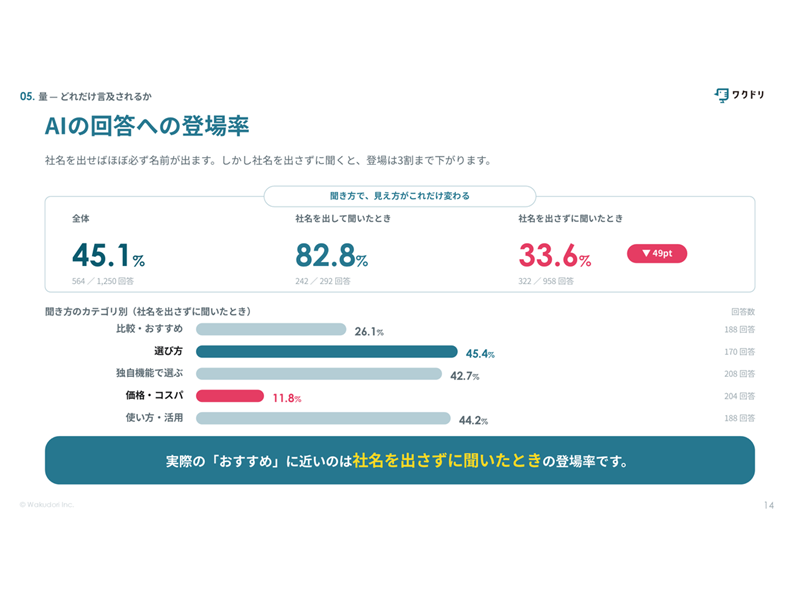Click the '独自機能で選ぶ' row label
Image resolution: width=800 pixels, height=600 pixels.
(x=149, y=373)
